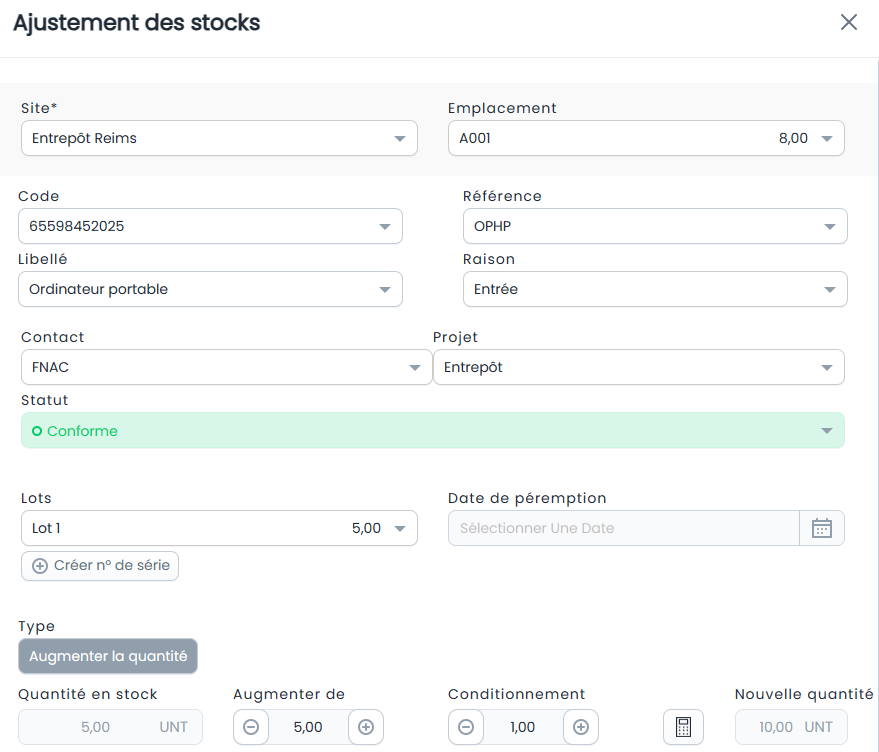
Task: Open the Libellé dropdown Ordinateur portable
Action: [210, 289]
